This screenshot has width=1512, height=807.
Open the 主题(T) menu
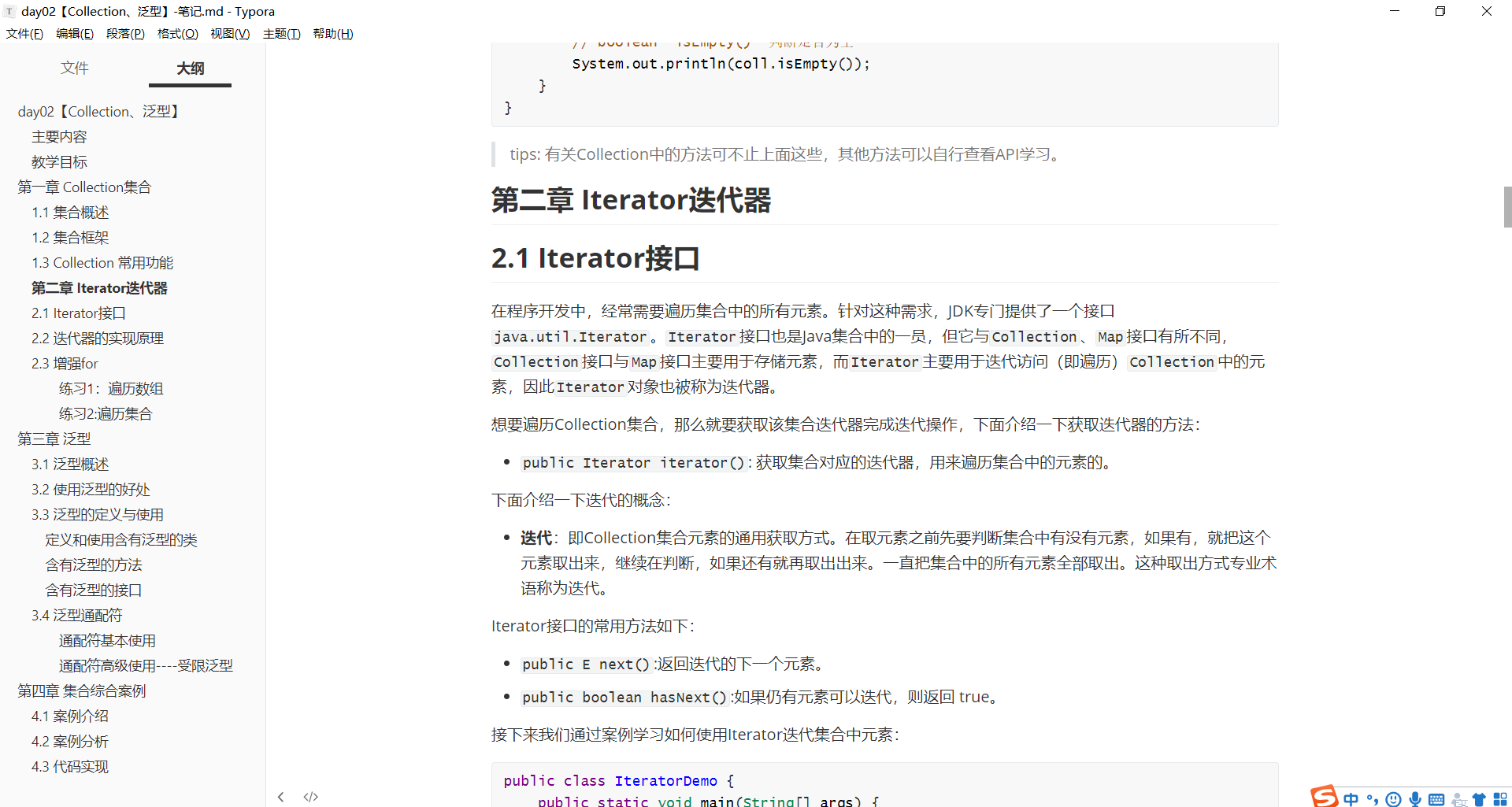(x=281, y=33)
